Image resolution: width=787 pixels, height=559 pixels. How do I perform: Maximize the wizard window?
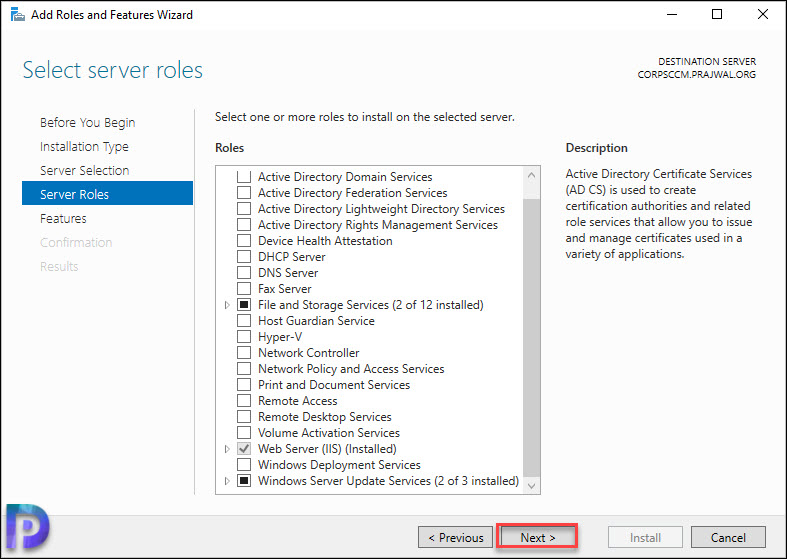click(717, 14)
